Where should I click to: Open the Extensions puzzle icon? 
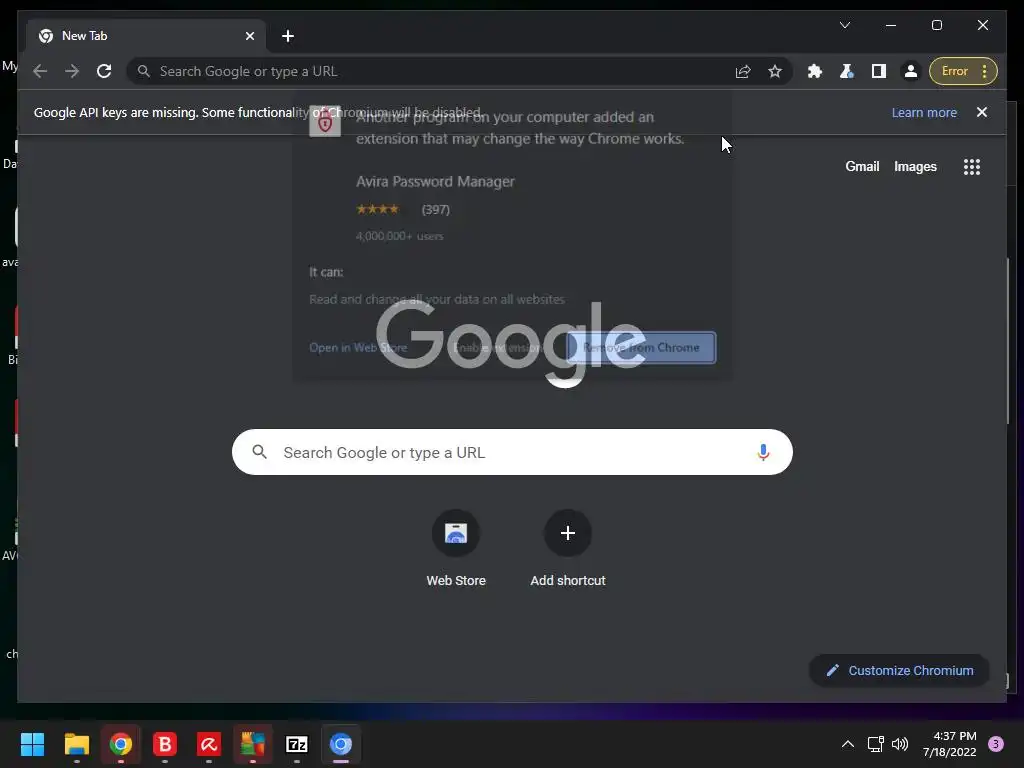click(814, 71)
